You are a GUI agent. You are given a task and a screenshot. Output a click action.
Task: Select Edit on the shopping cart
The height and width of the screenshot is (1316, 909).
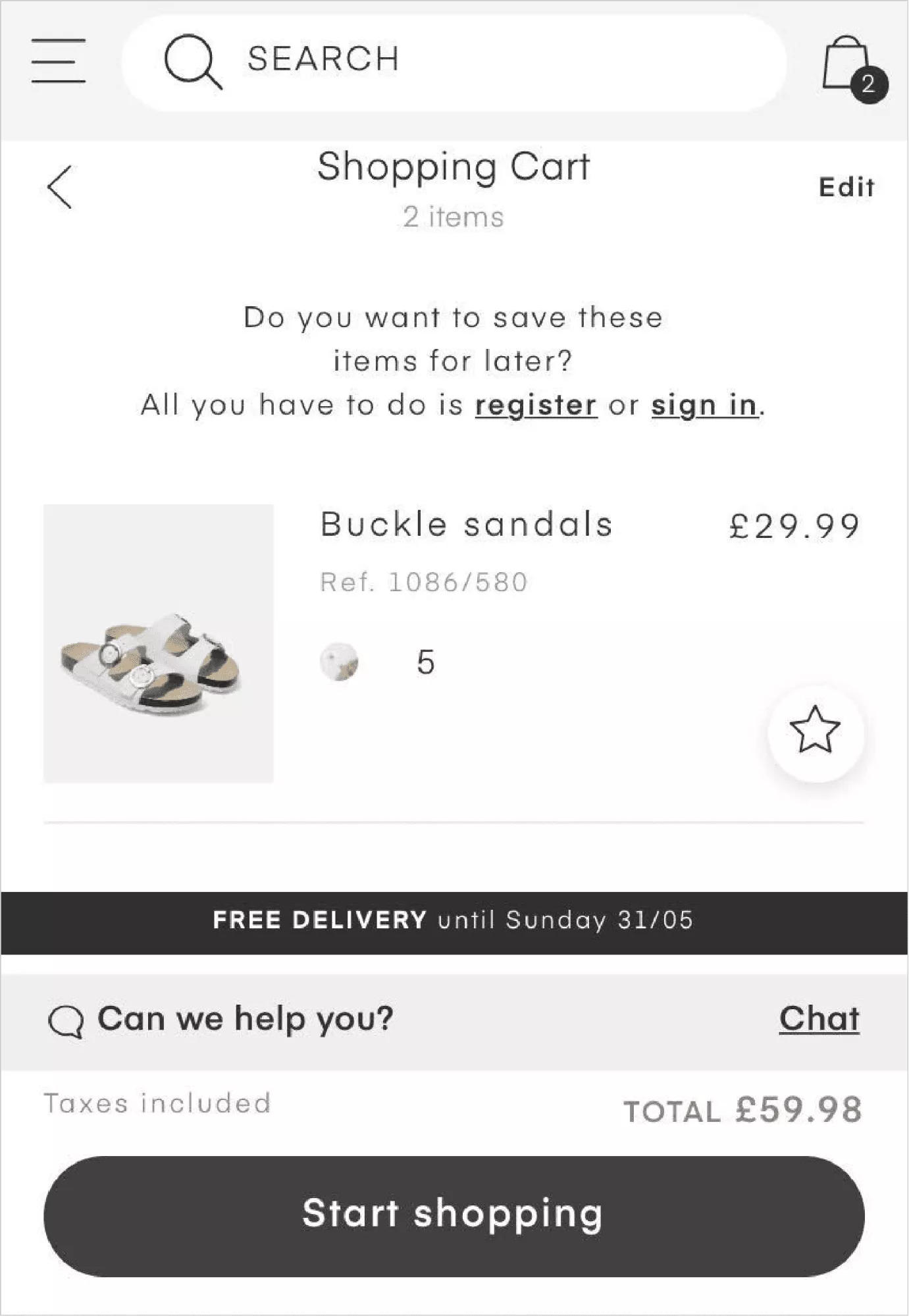click(x=846, y=188)
